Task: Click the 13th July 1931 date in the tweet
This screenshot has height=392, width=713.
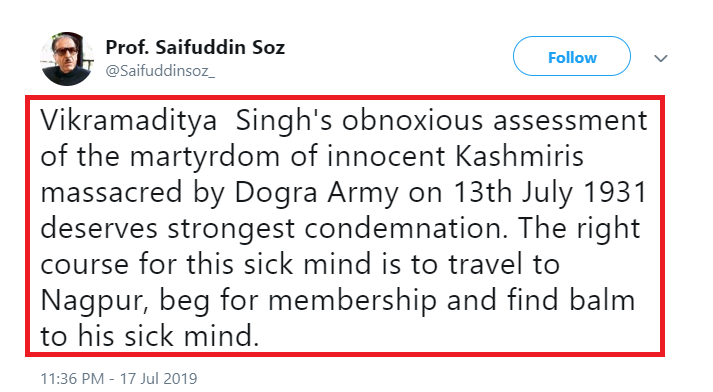Action: coord(550,193)
